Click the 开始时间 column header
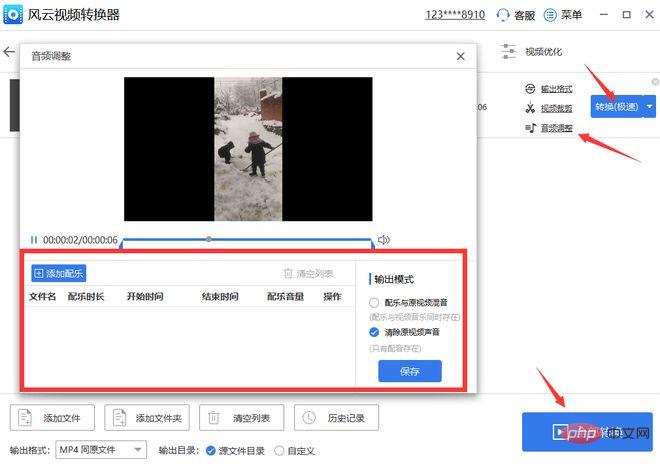Image resolution: width=660 pixels, height=466 pixels. 145,297
